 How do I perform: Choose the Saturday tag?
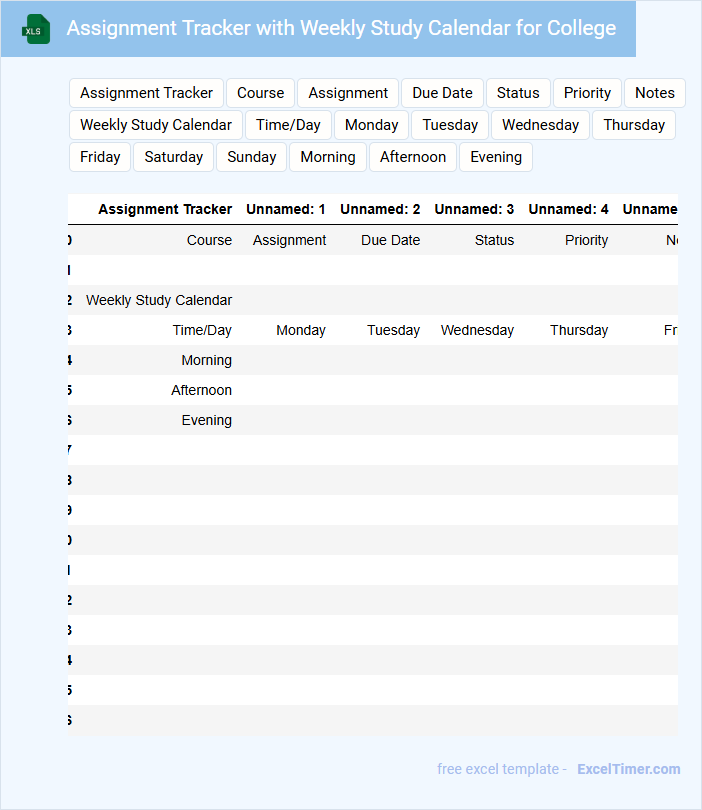(x=174, y=157)
